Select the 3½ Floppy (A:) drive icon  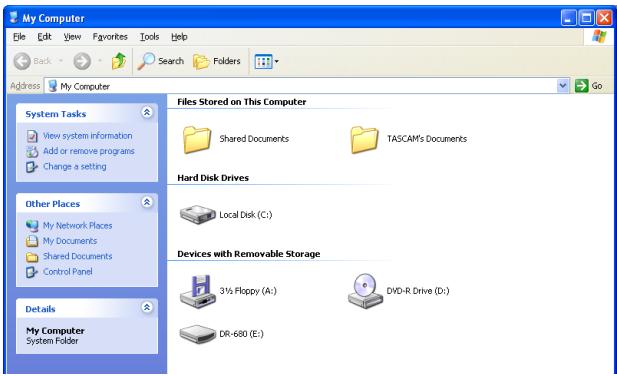pyautogui.click(x=198, y=291)
